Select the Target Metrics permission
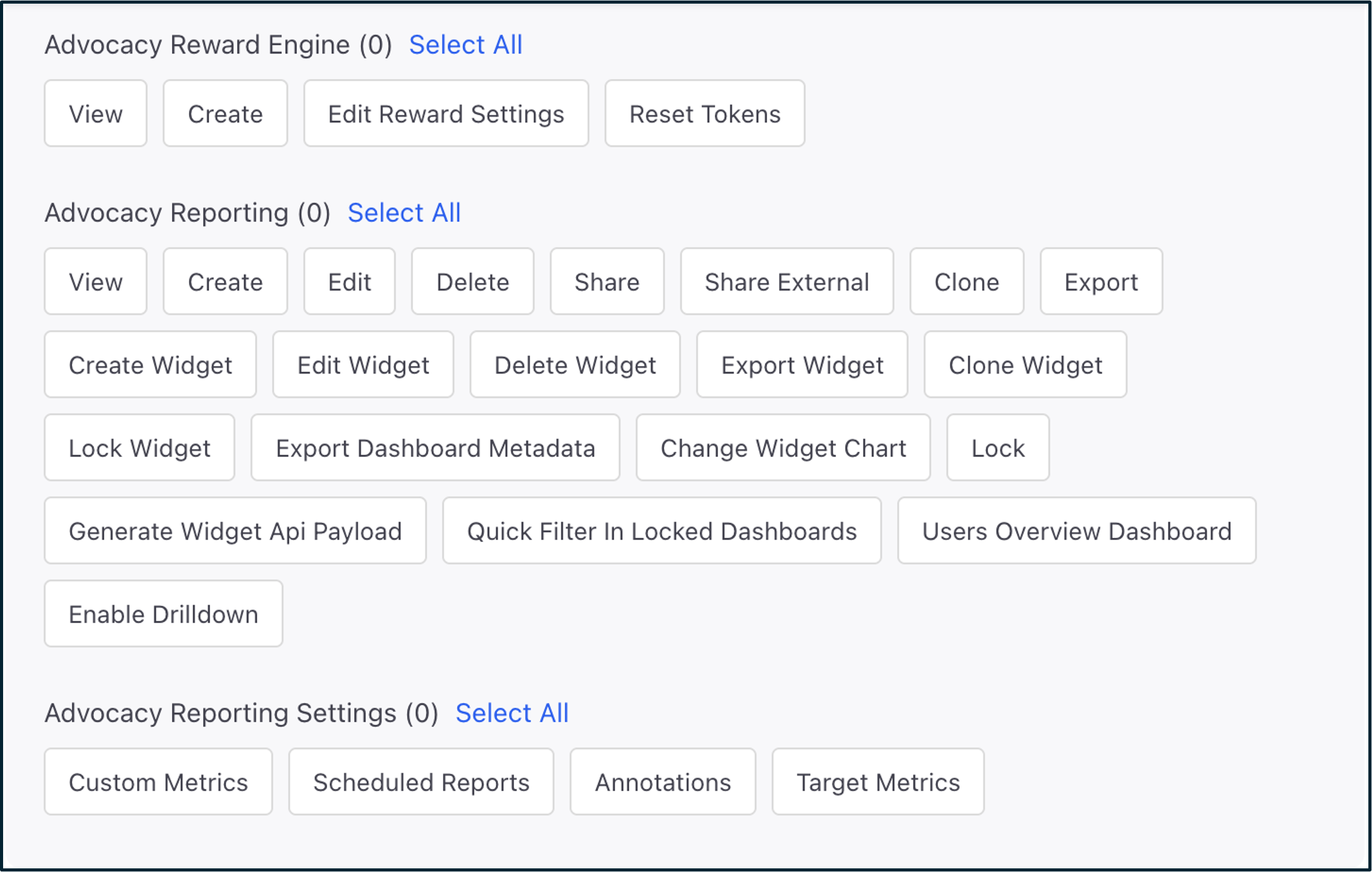Screen dimensions: 1372x872 878,782
